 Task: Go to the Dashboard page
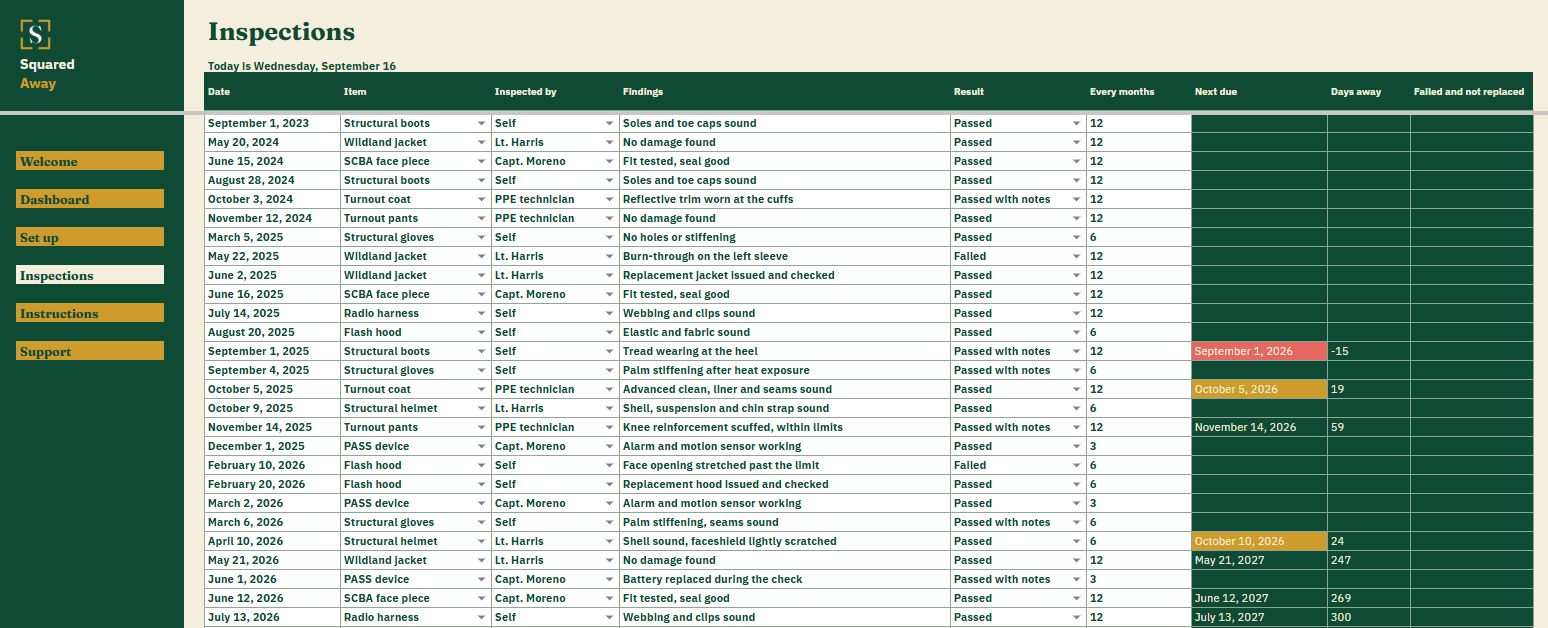click(x=90, y=199)
